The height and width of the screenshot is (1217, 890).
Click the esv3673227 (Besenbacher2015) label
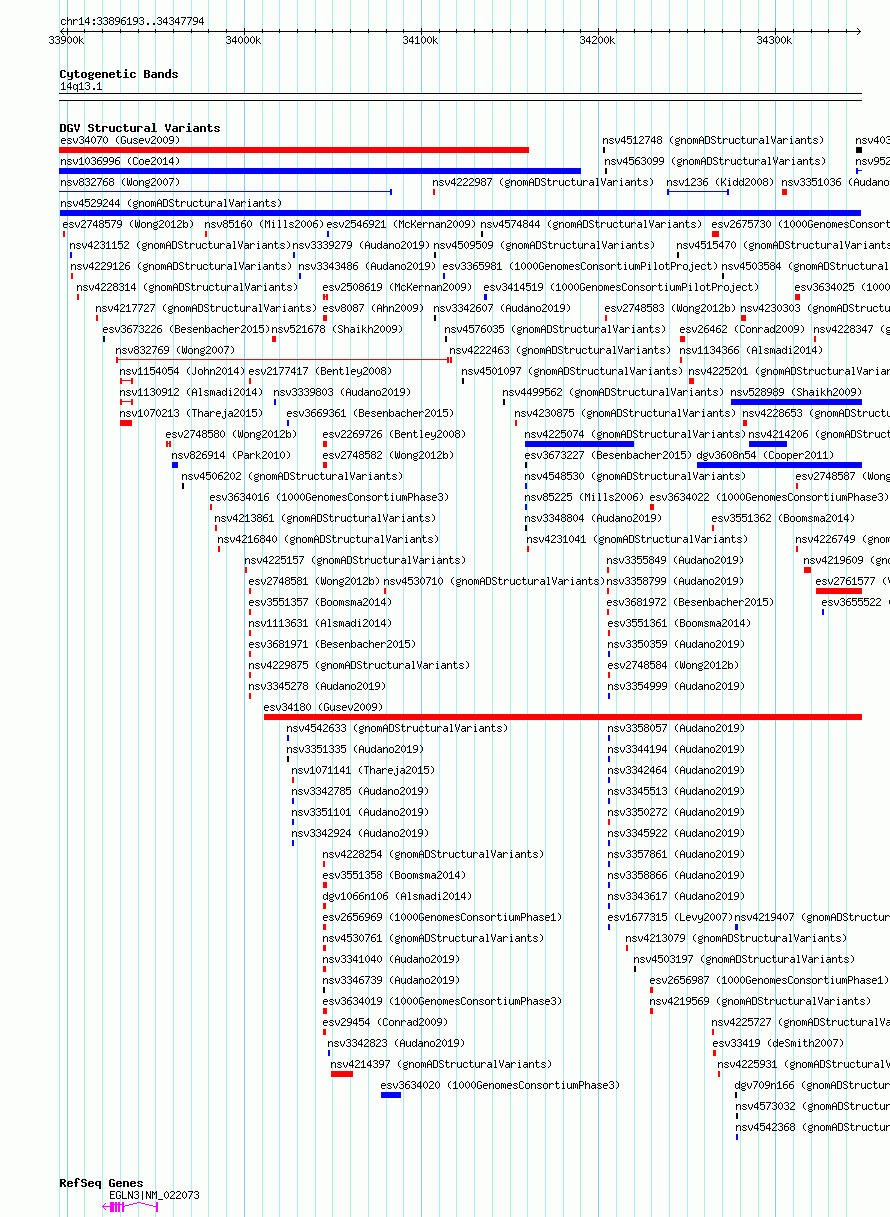(609, 455)
